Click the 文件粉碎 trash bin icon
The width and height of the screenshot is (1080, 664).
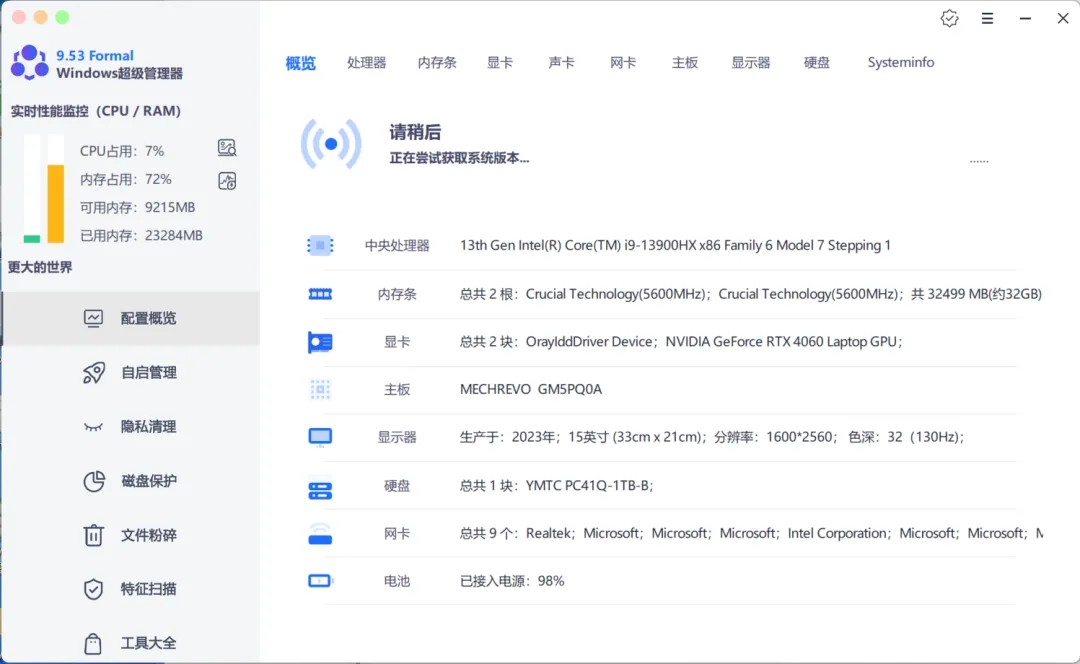click(93, 535)
